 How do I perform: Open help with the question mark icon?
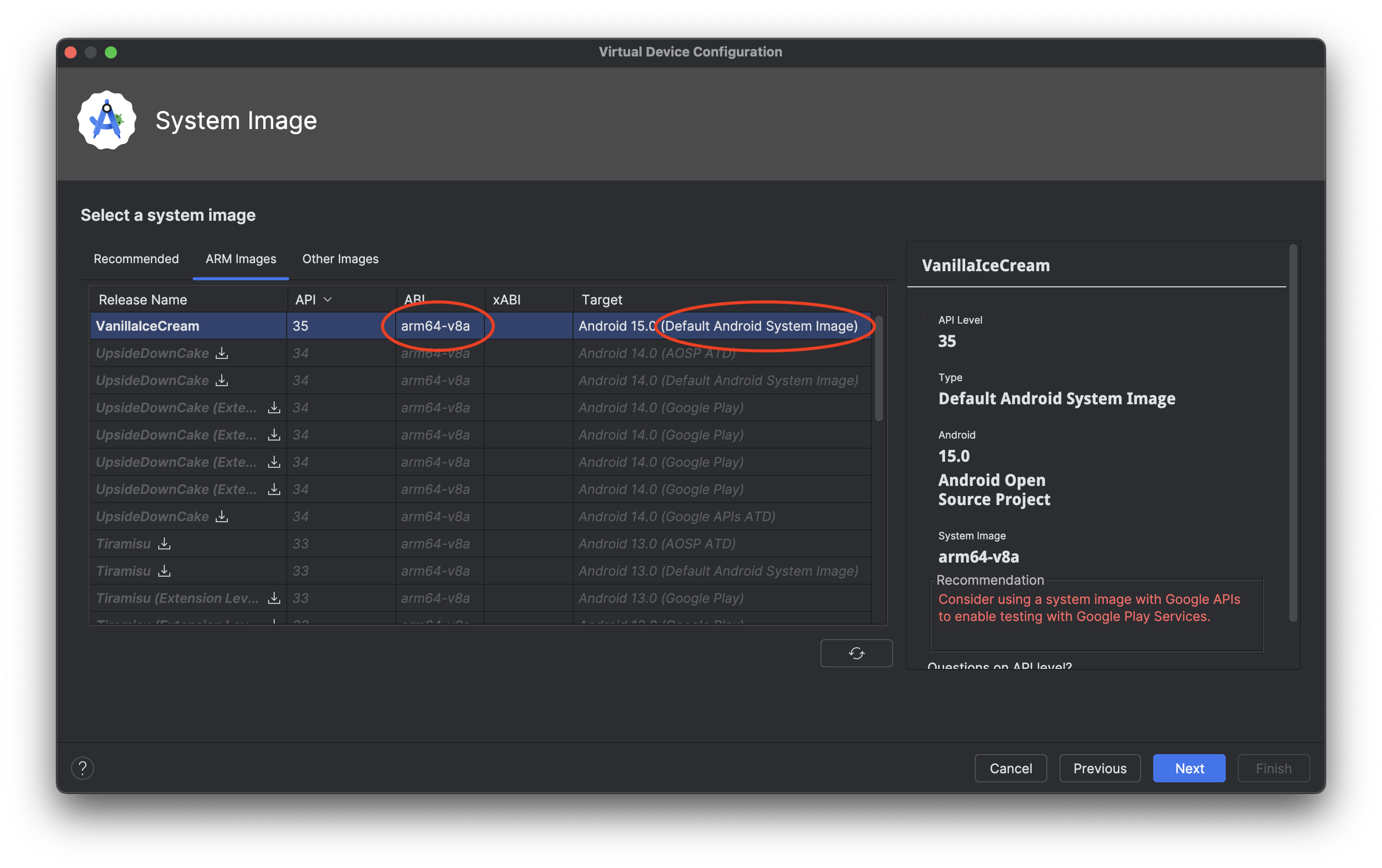(83, 768)
